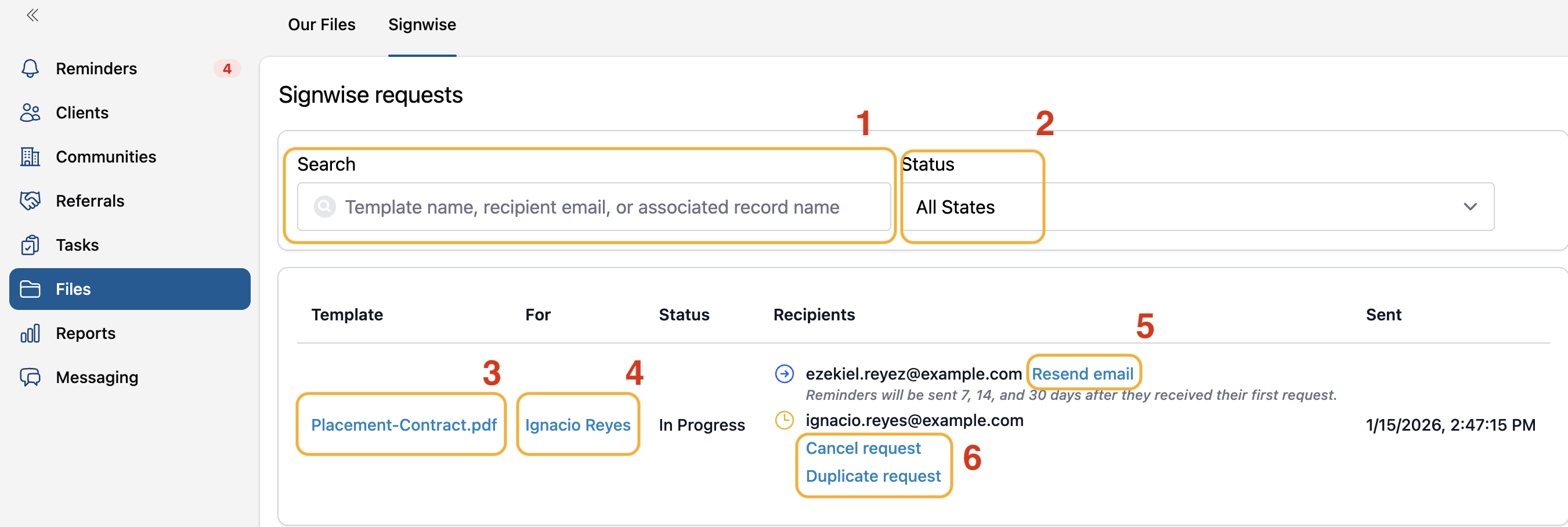Click the Clients people icon

[30, 113]
